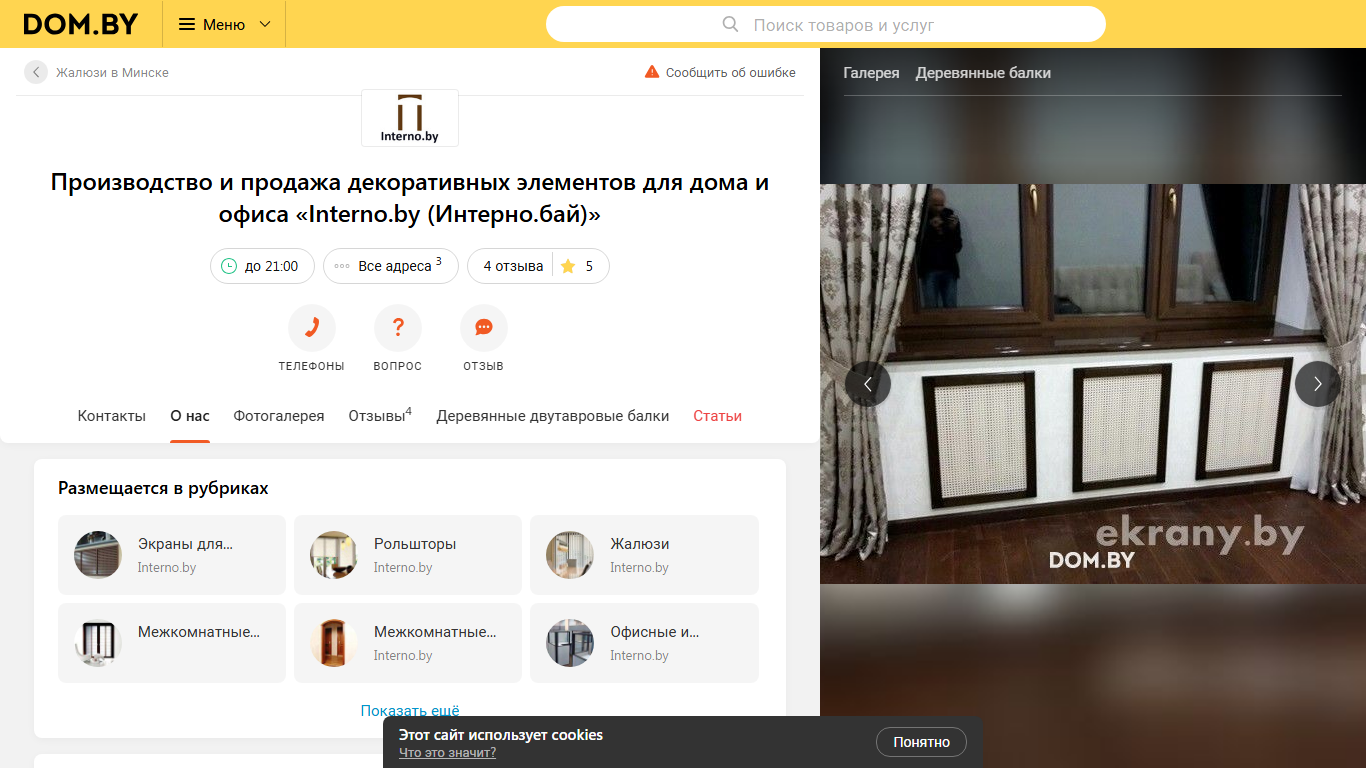Click the Отзыв chat bubble icon

click(484, 327)
